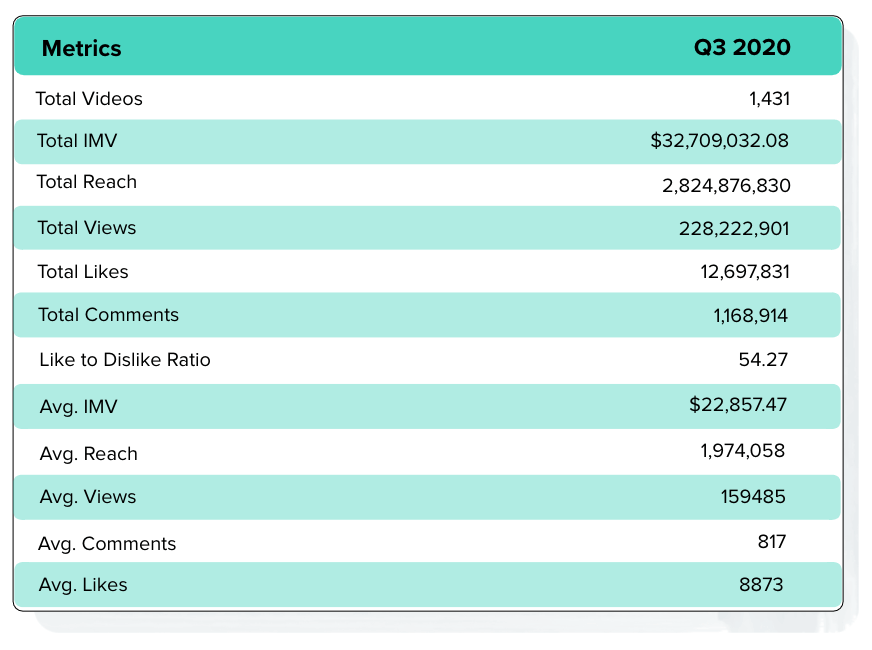Select the Like to Dislike Ratio label
Image resolution: width=872 pixels, height=650 pixels.
pos(125,360)
